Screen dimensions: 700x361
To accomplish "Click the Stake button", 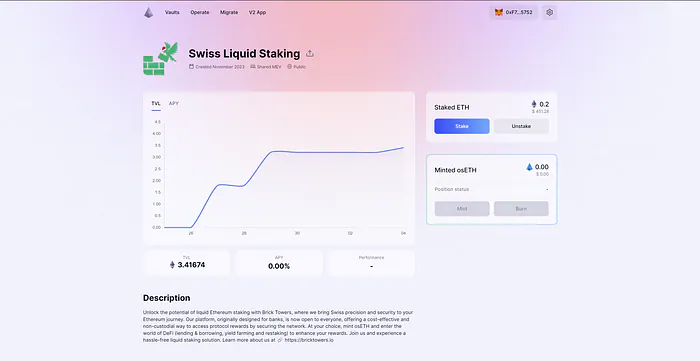I will click(462, 126).
